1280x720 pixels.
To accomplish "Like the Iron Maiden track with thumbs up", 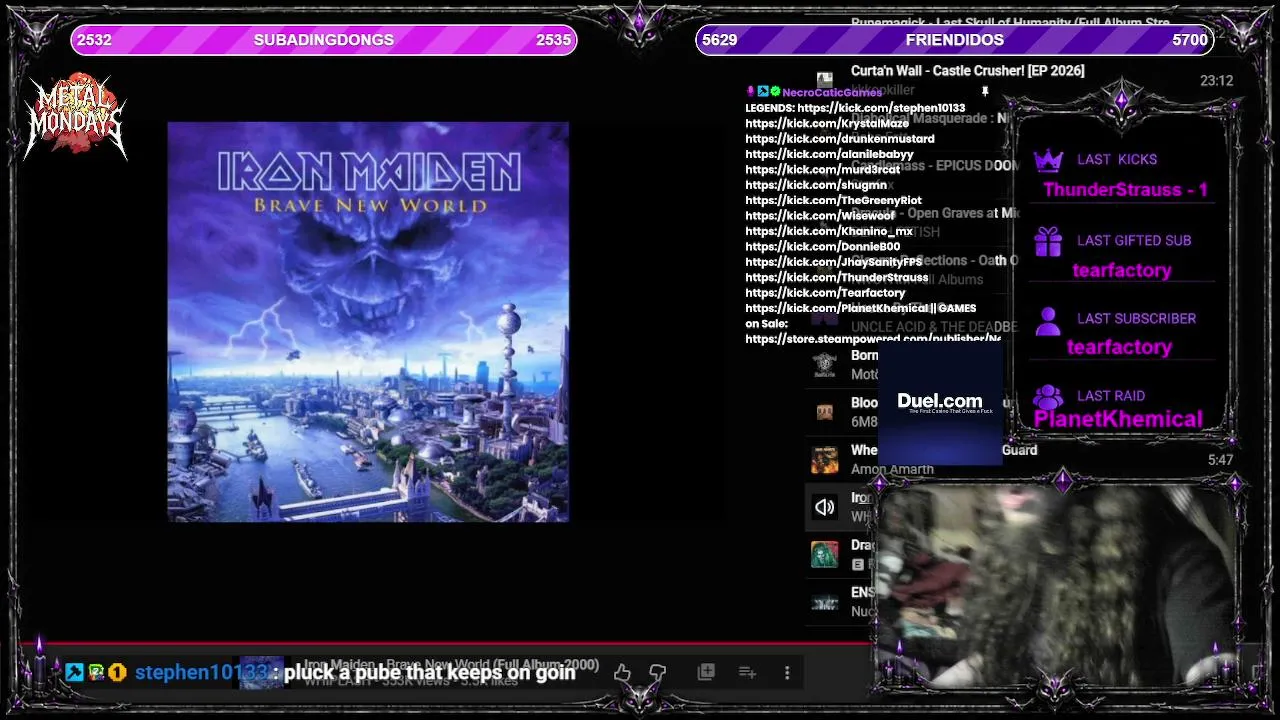I will [622, 673].
